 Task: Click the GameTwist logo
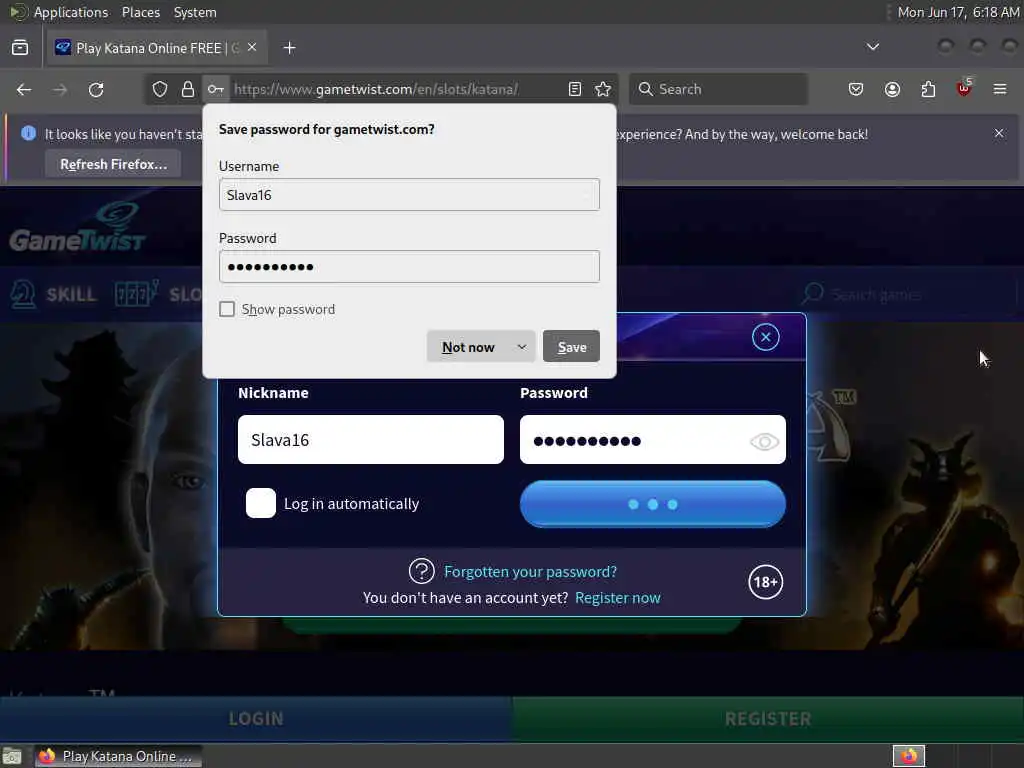click(x=77, y=227)
